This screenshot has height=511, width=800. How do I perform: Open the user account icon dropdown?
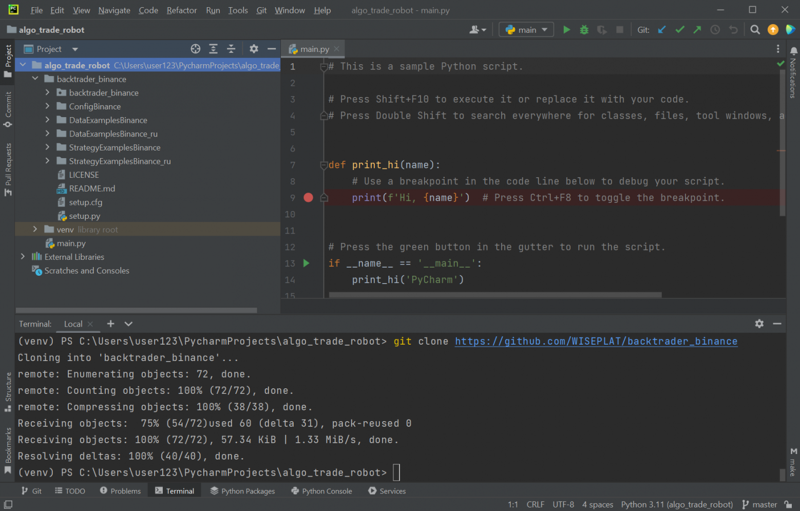(x=478, y=30)
